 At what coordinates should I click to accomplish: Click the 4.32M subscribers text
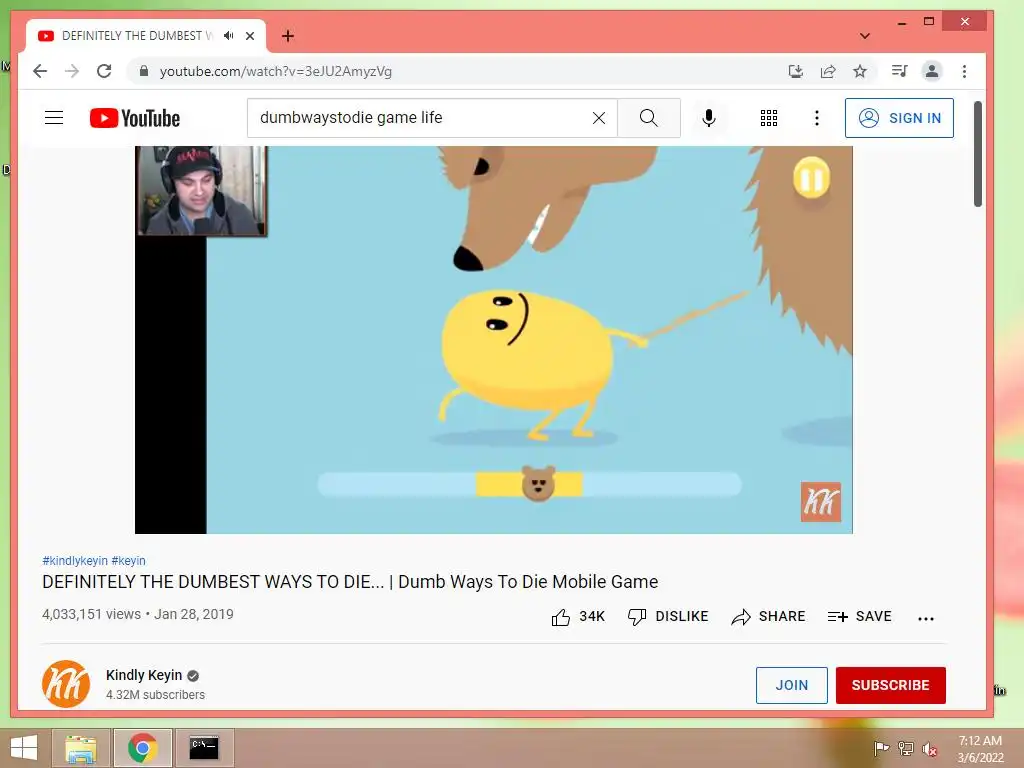click(x=155, y=695)
